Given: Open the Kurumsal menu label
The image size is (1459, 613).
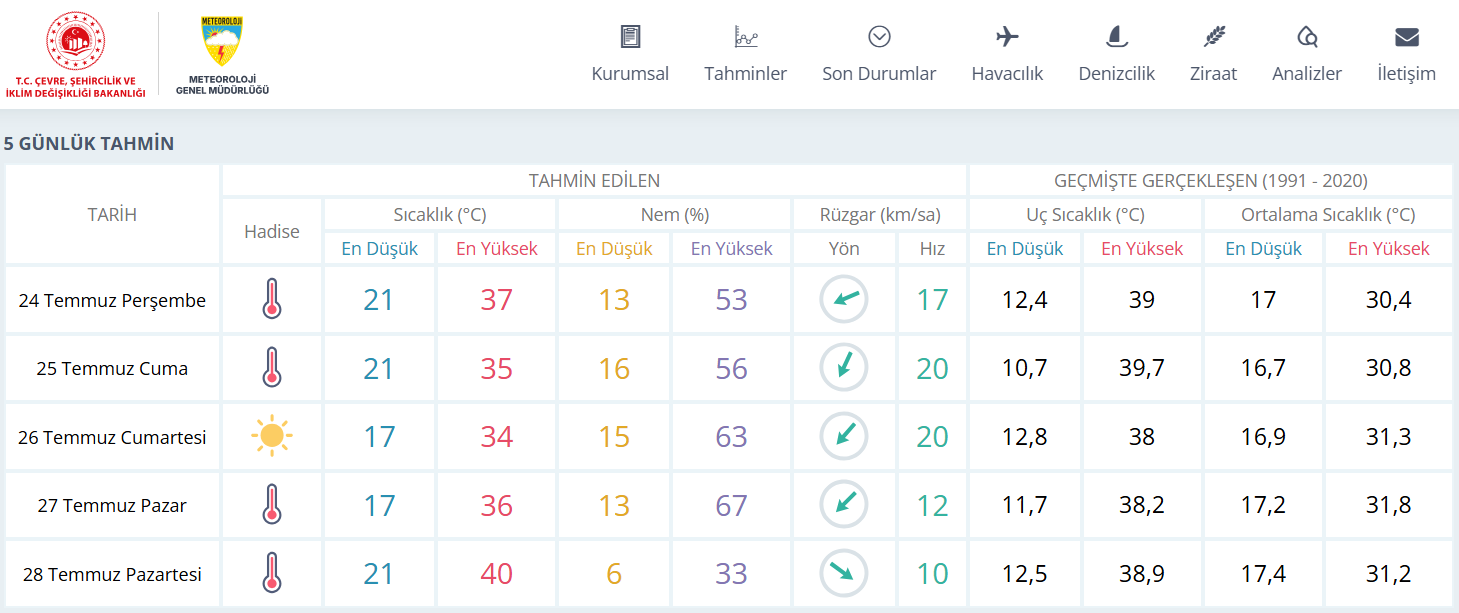Looking at the screenshot, I should pyautogui.click(x=630, y=74).
